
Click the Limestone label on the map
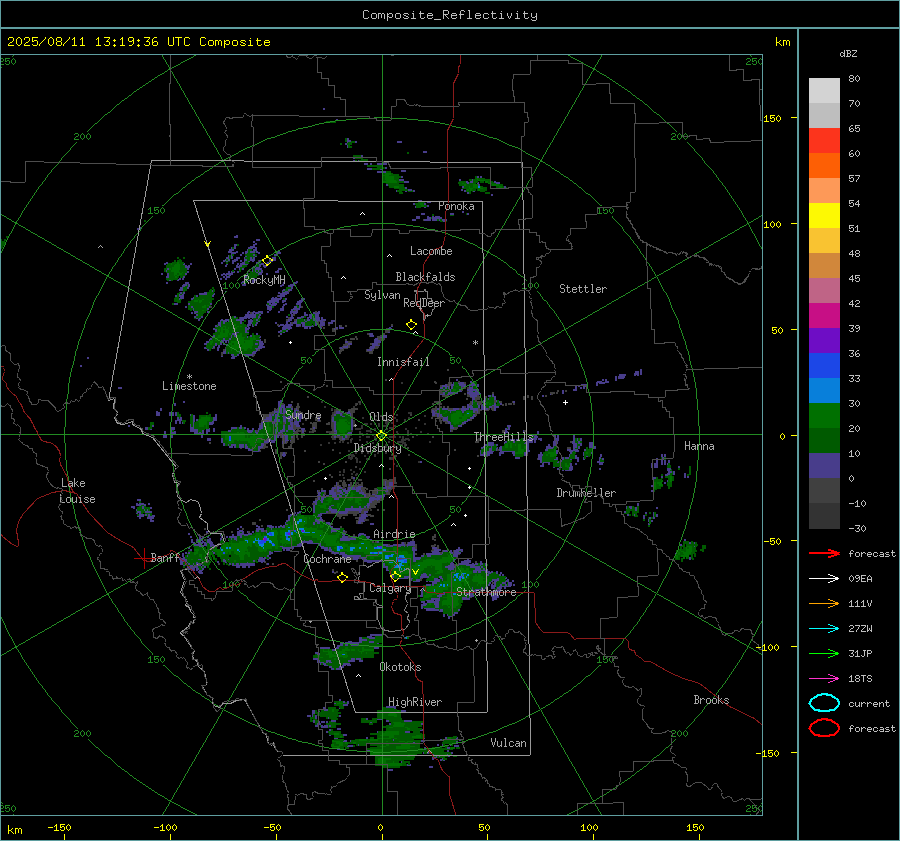[x=189, y=386]
